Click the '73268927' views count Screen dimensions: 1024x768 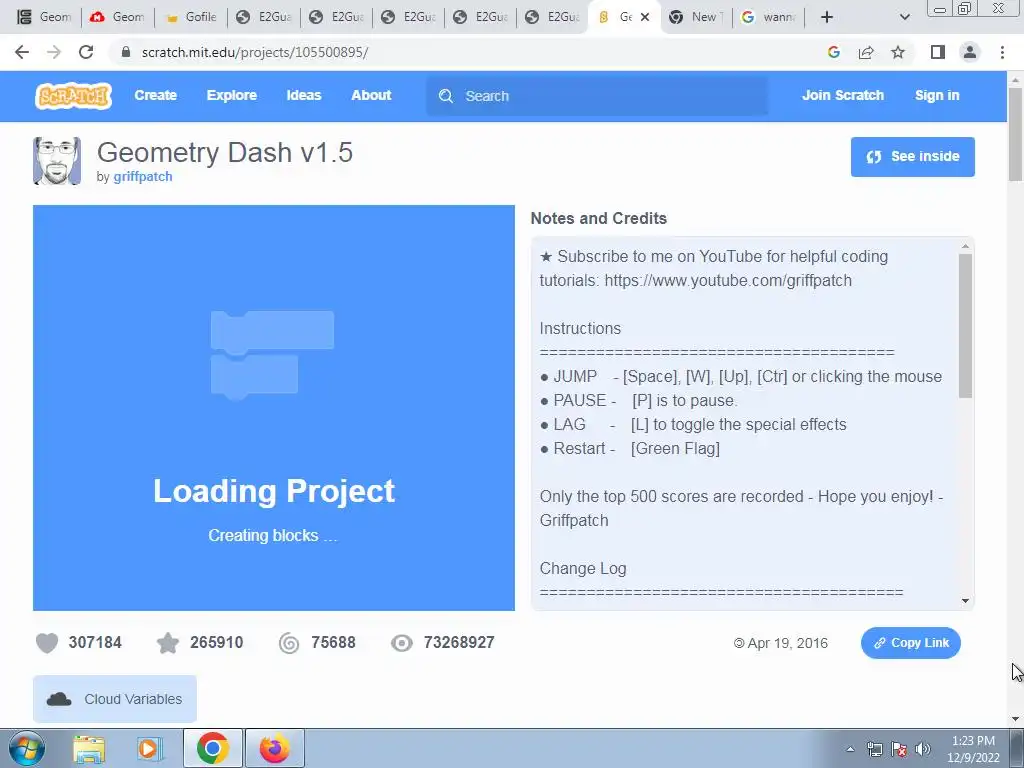[458, 643]
